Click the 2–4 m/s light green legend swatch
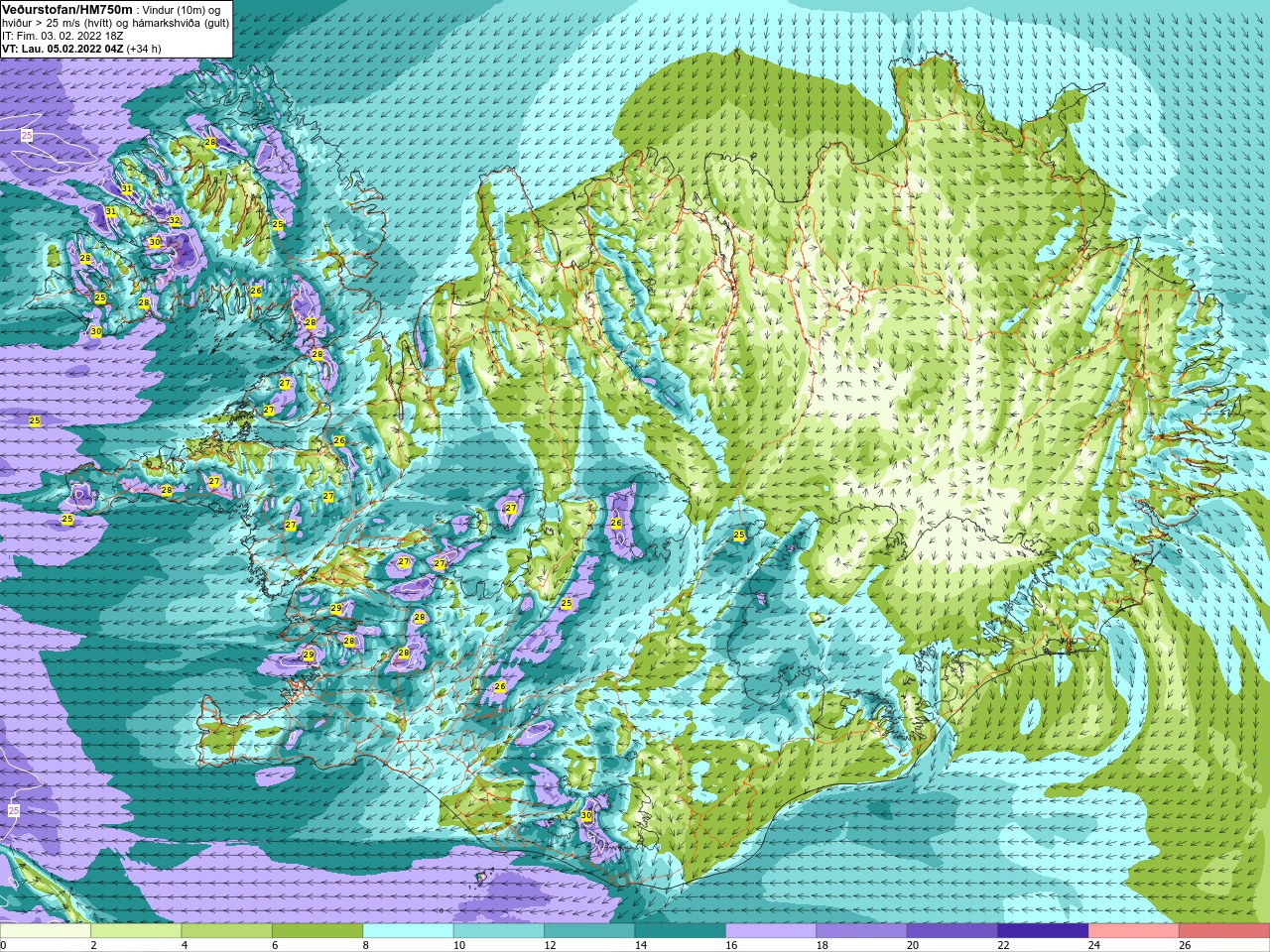 tap(136, 931)
